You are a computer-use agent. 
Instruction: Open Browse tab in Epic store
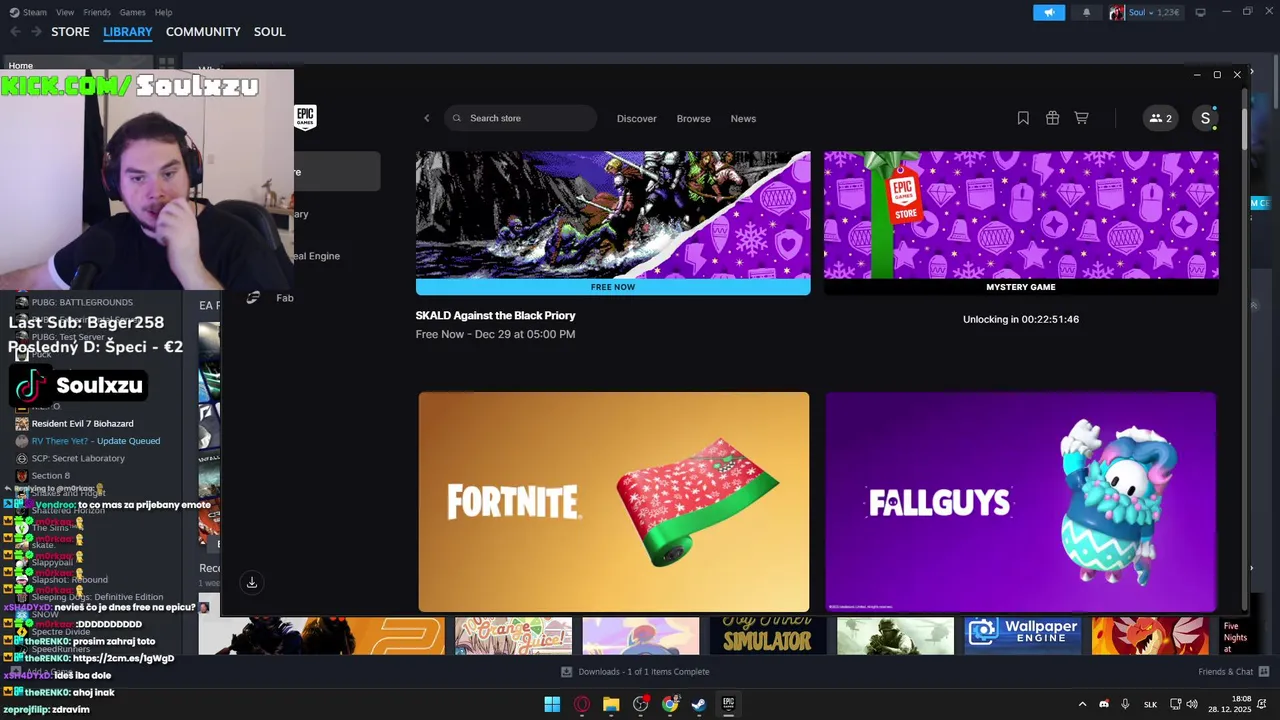[x=693, y=118]
